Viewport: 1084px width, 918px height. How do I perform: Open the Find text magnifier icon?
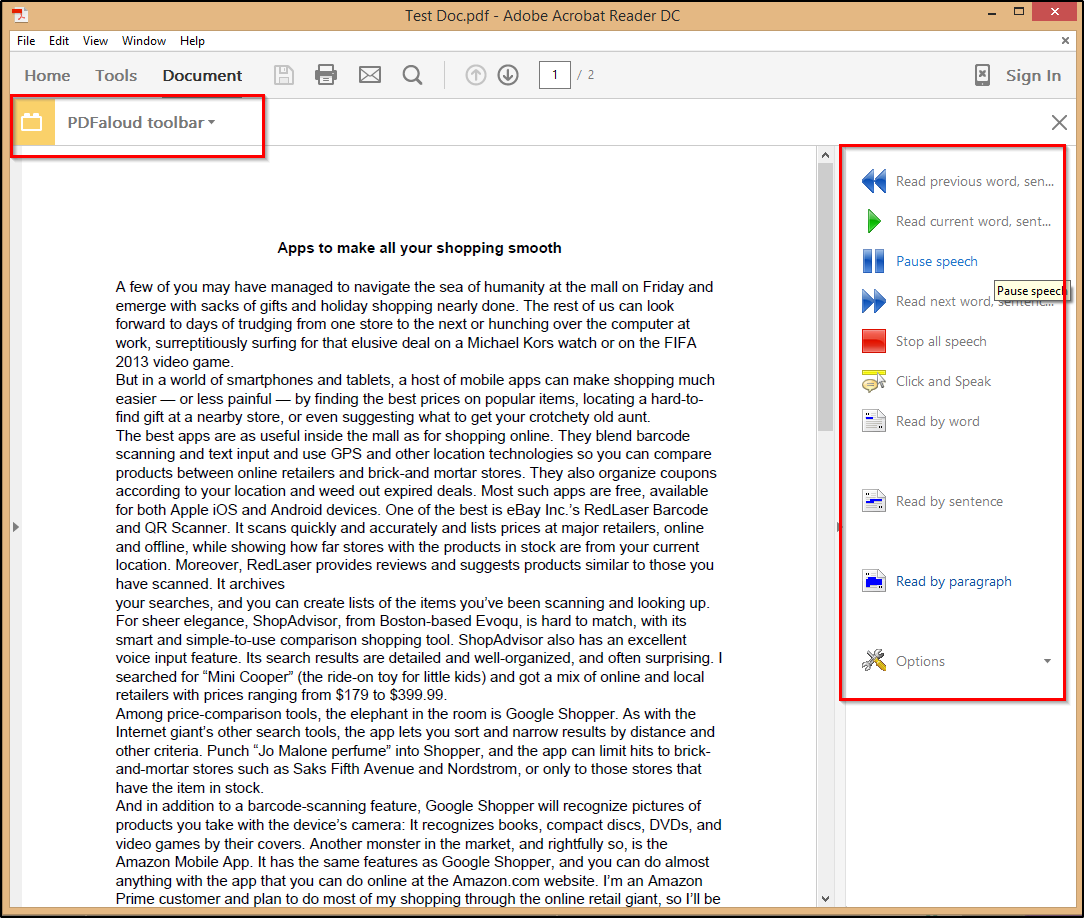pyautogui.click(x=413, y=75)
